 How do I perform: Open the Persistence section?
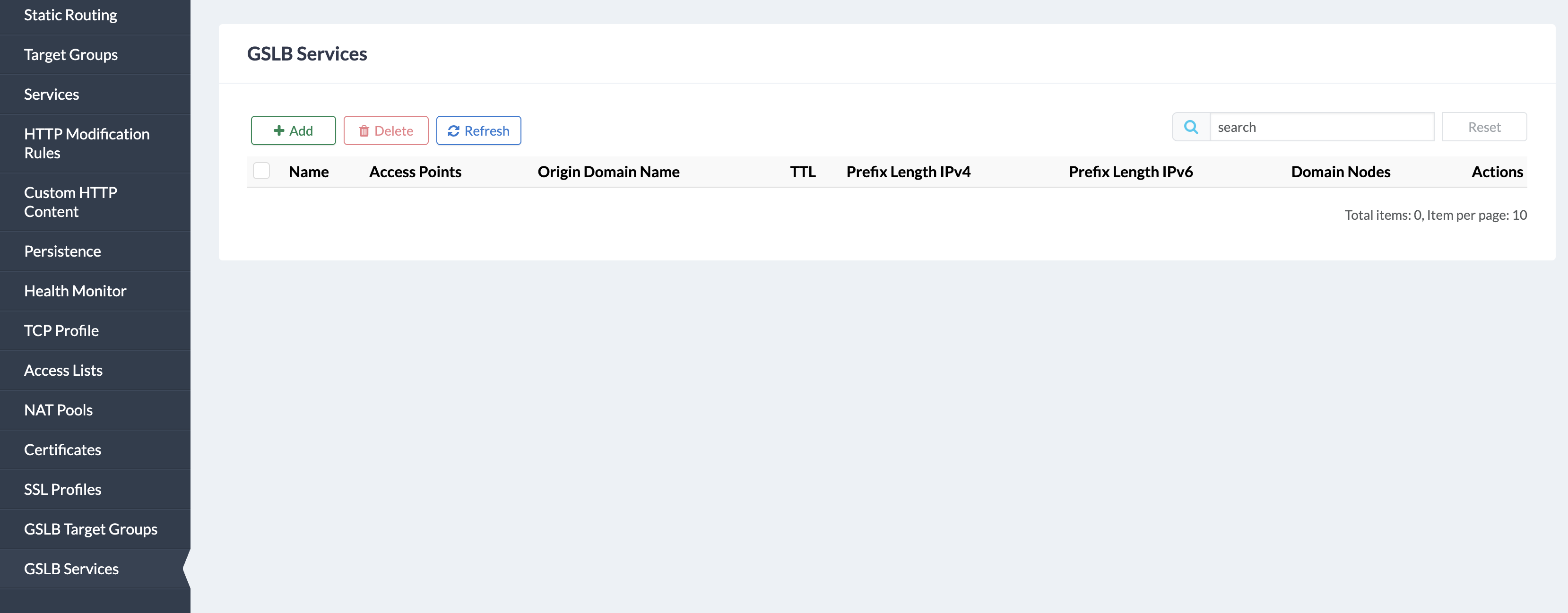point(63,251)
